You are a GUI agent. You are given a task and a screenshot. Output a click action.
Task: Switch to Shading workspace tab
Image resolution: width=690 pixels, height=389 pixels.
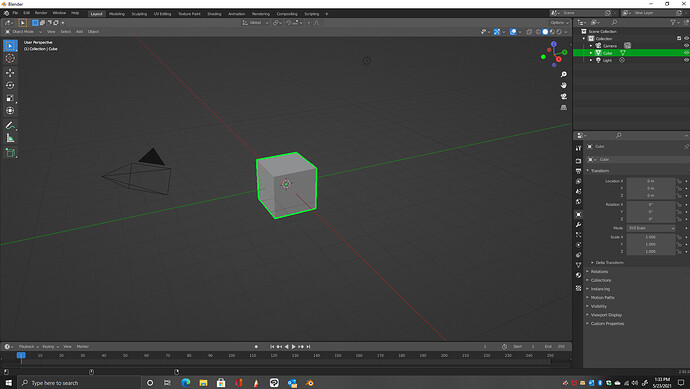214,14
